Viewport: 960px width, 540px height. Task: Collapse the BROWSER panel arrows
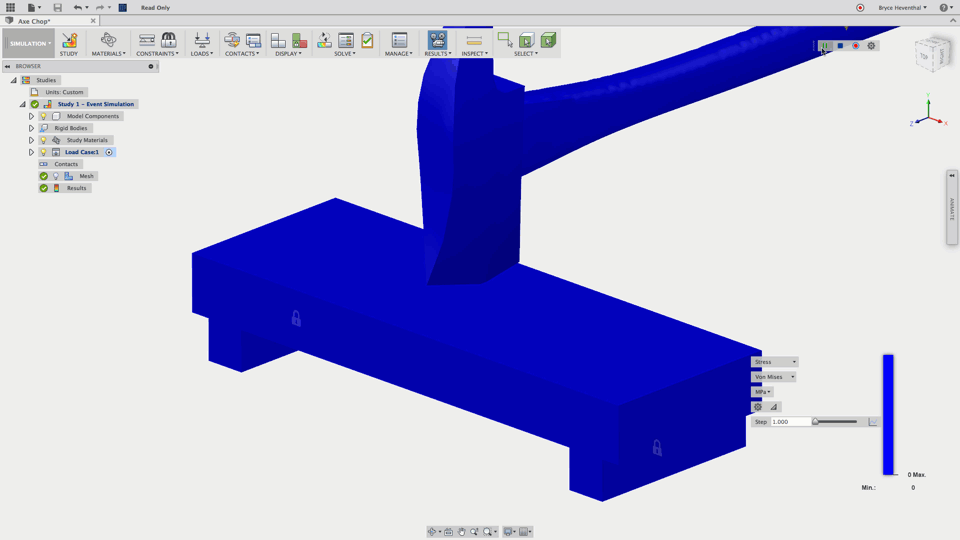[x=7, y=66]
